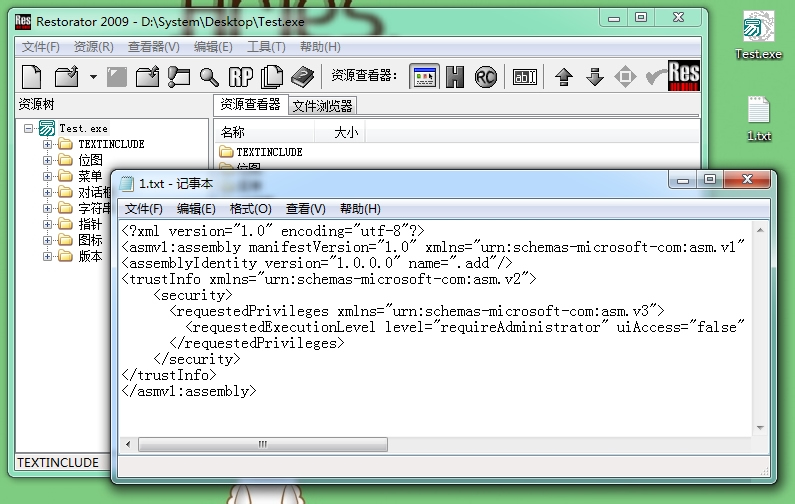This screenshot has width=795, height=504.
Task: Click the Res logo at toolbar right
Action: point(684,76)
